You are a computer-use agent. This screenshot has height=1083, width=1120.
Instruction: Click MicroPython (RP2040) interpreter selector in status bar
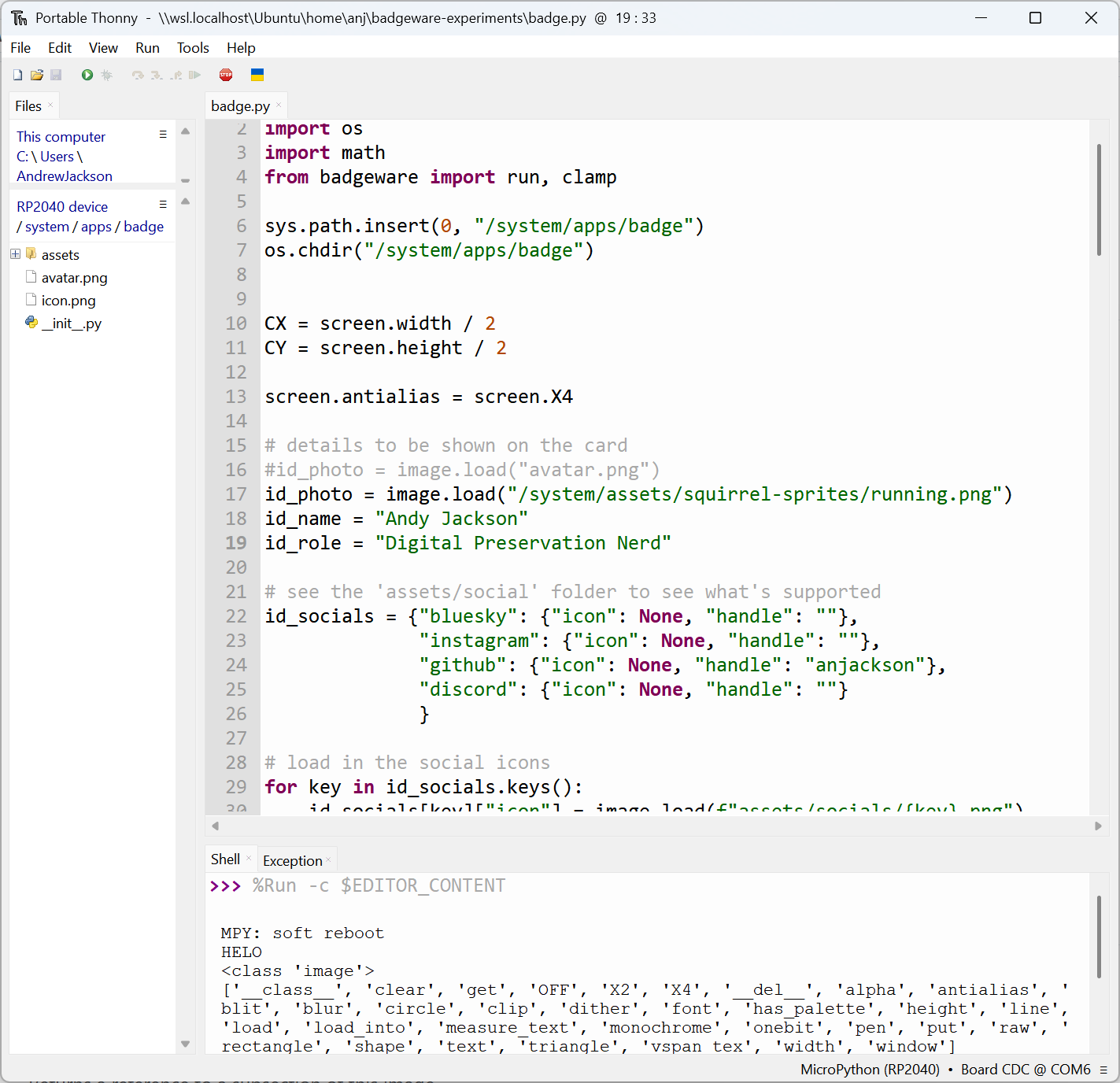[870, 1069]
